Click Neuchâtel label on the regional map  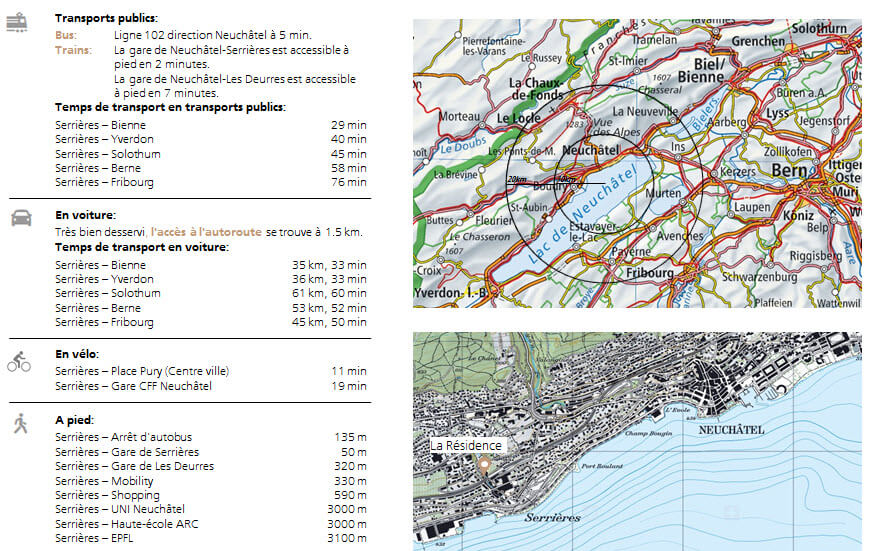click(591, 150)
